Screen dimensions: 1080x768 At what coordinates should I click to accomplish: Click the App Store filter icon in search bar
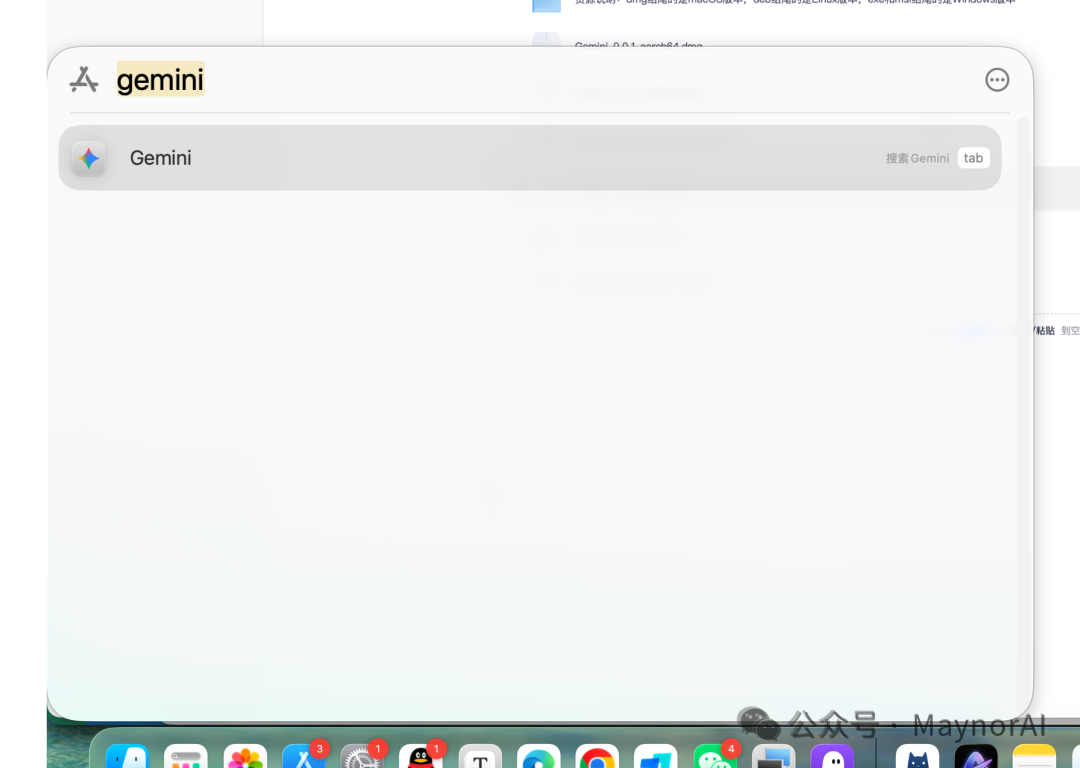(x=84, y=80)
